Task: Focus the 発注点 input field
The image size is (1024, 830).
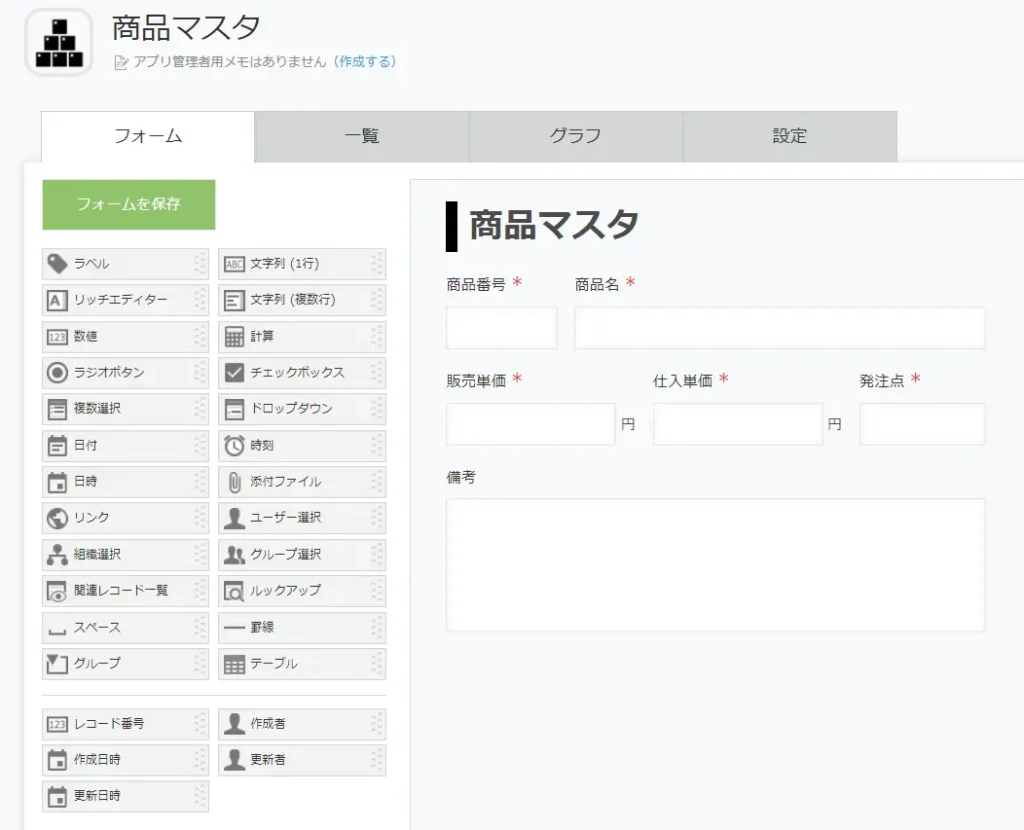Action: tap(922, 424)
